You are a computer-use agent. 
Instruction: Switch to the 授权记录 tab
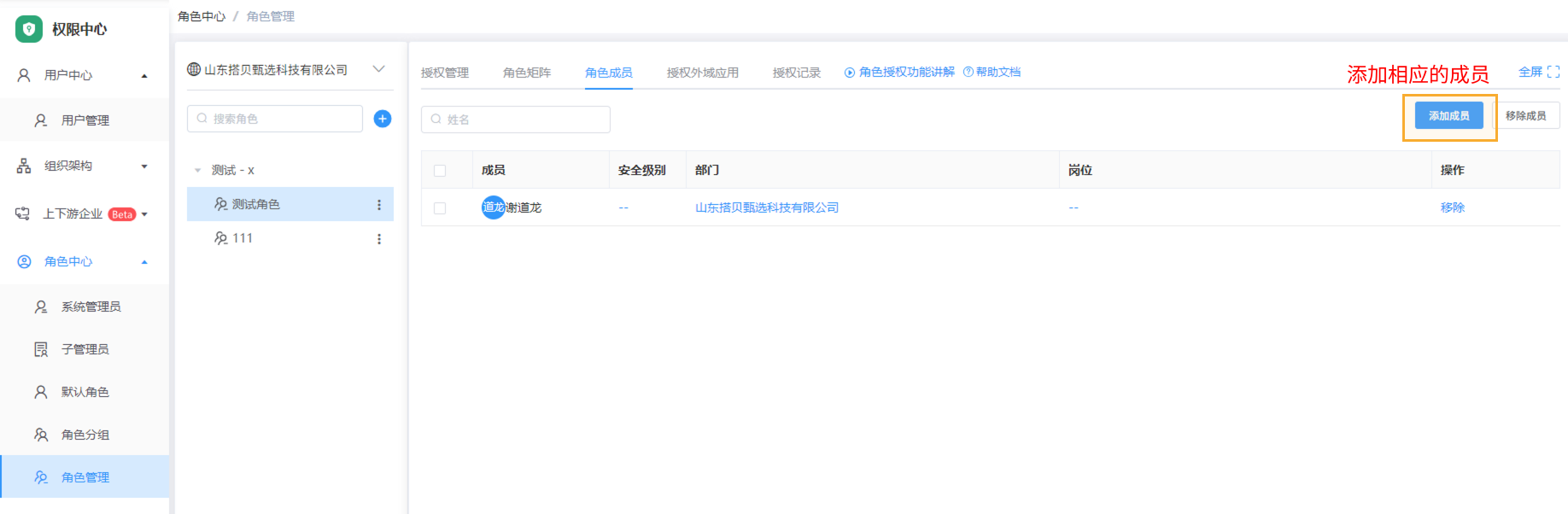tap(797, 73)
